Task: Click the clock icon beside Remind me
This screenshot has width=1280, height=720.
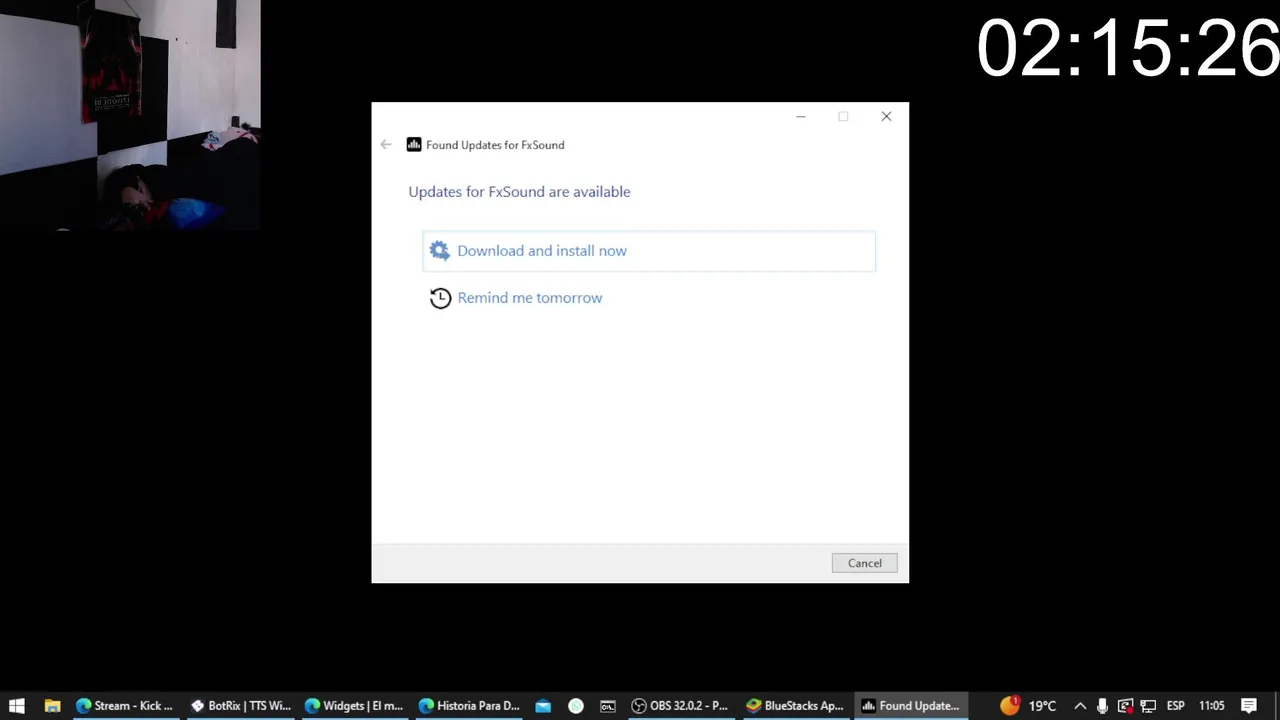Action: (440, 298)
